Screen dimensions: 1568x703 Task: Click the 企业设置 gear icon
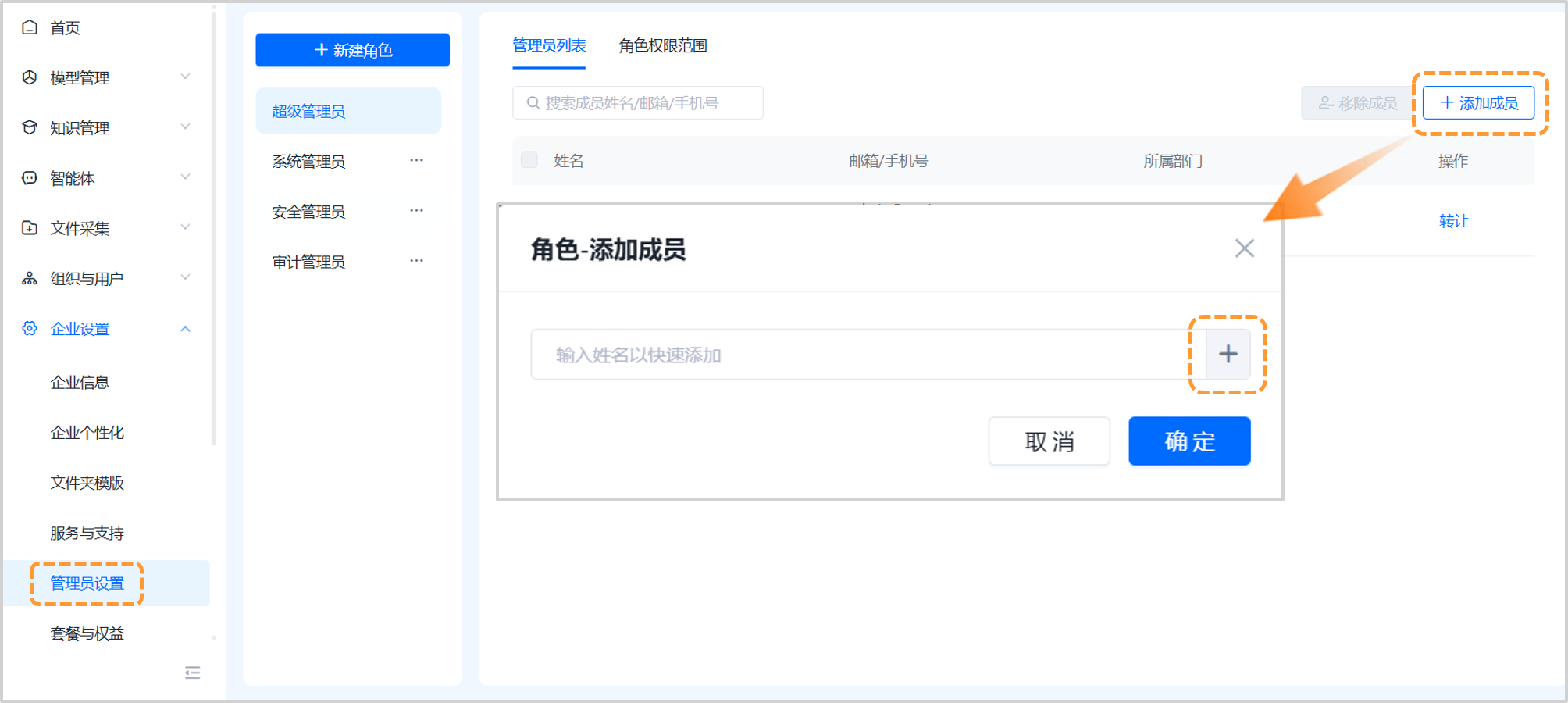[29, 328]
